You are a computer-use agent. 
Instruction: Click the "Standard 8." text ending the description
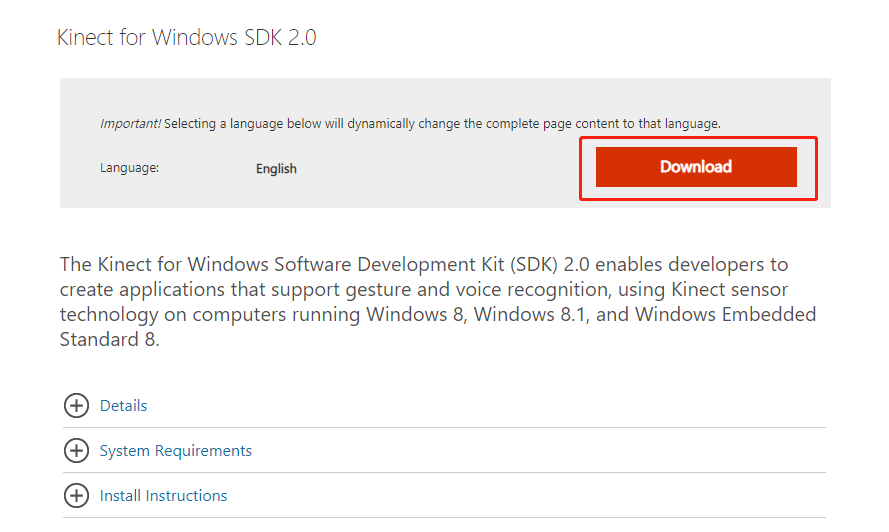click(x=109, y=340)
